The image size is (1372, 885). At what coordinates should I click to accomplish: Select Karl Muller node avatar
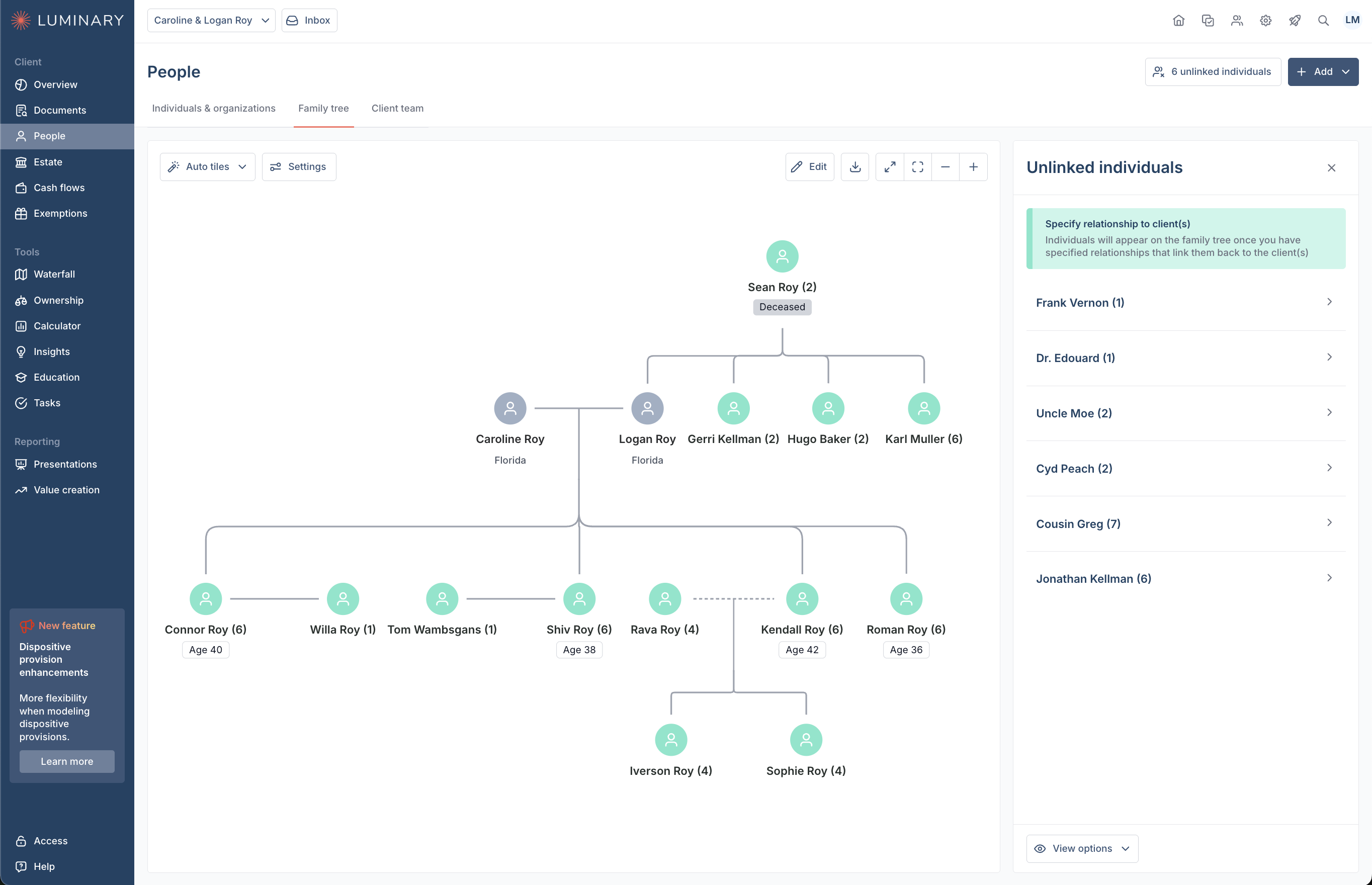(x=924, y=408)
